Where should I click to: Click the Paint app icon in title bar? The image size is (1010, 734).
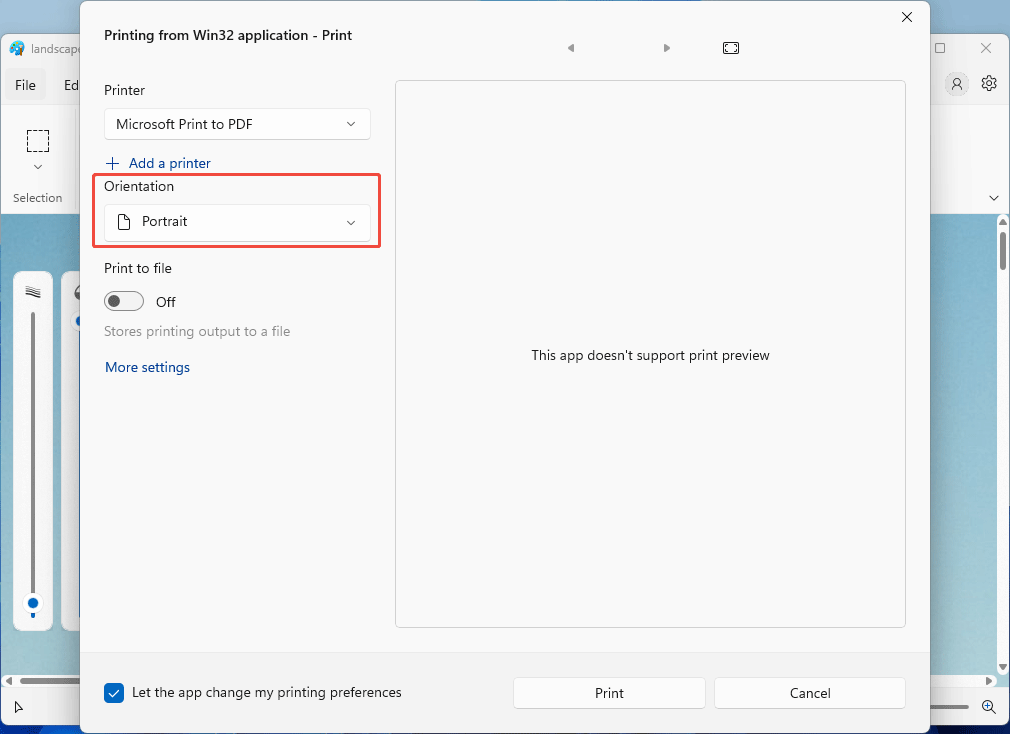17,48
